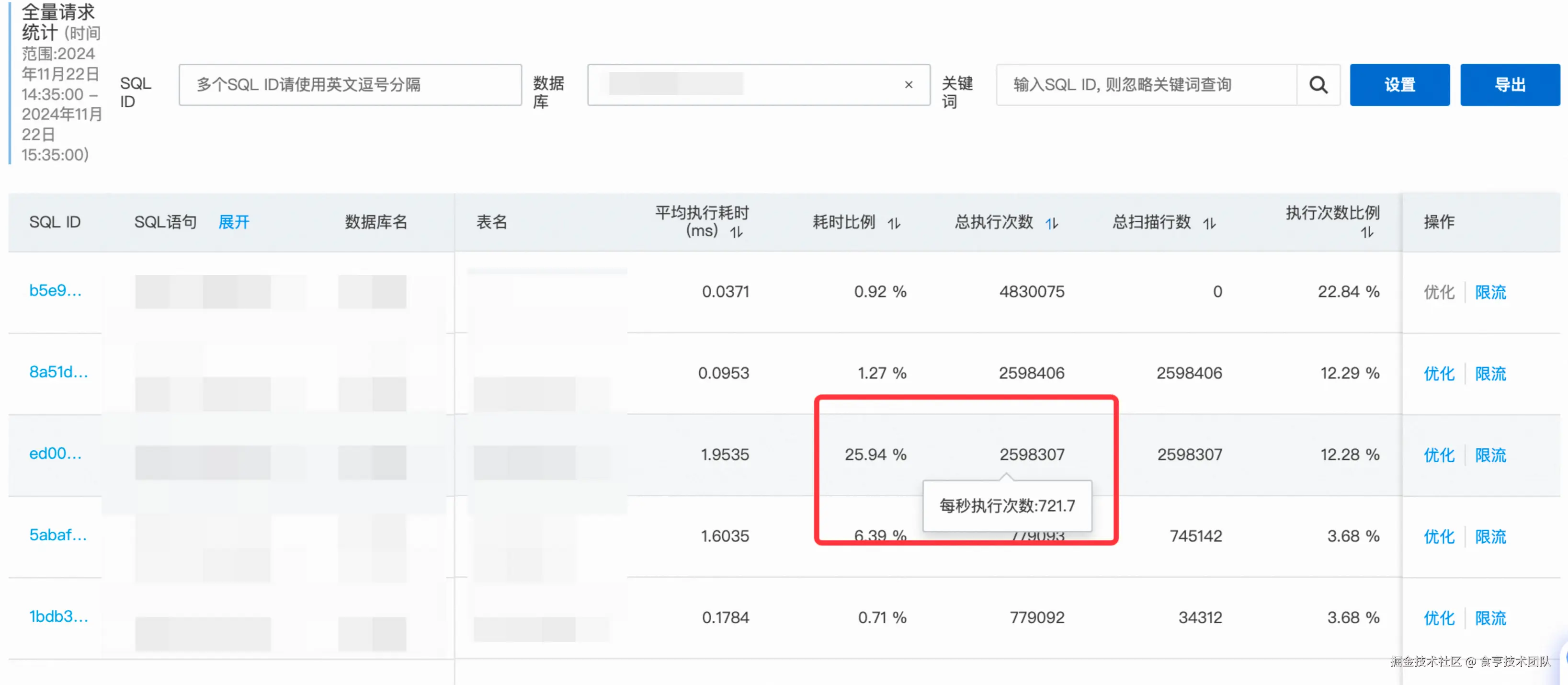Sort by time-consumption ratio column
The image size is (1568, 685).
tap(894, 223)
